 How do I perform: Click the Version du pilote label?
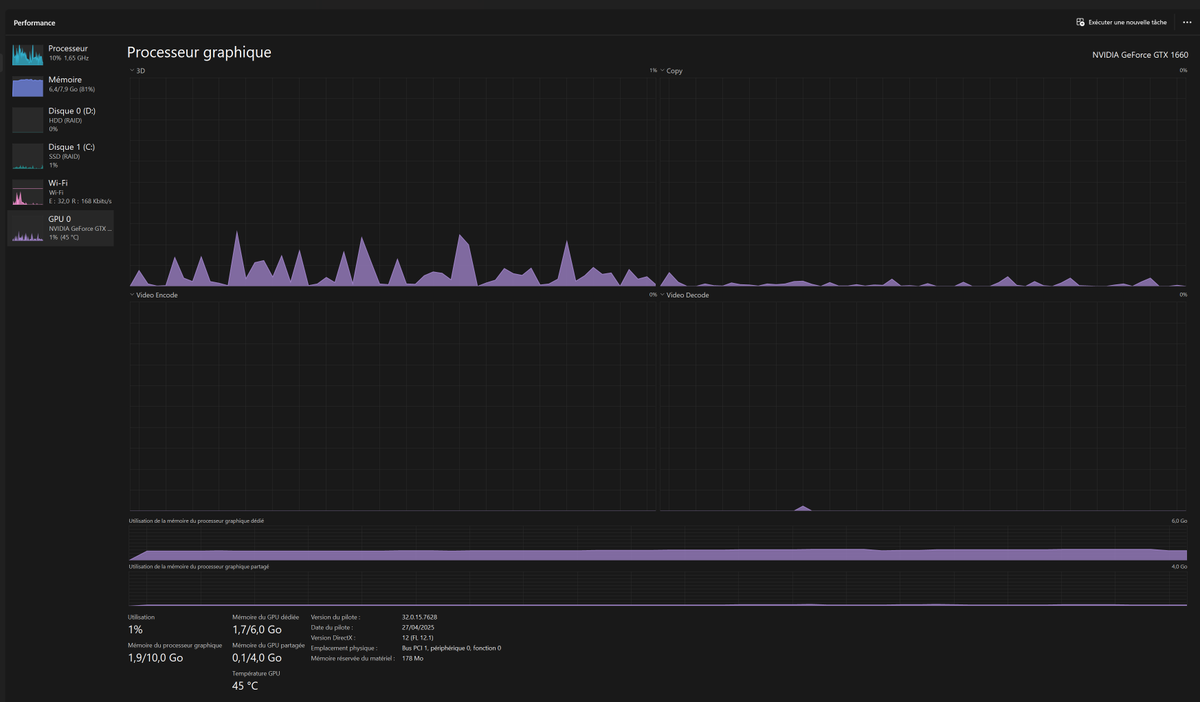pos(335,617)
